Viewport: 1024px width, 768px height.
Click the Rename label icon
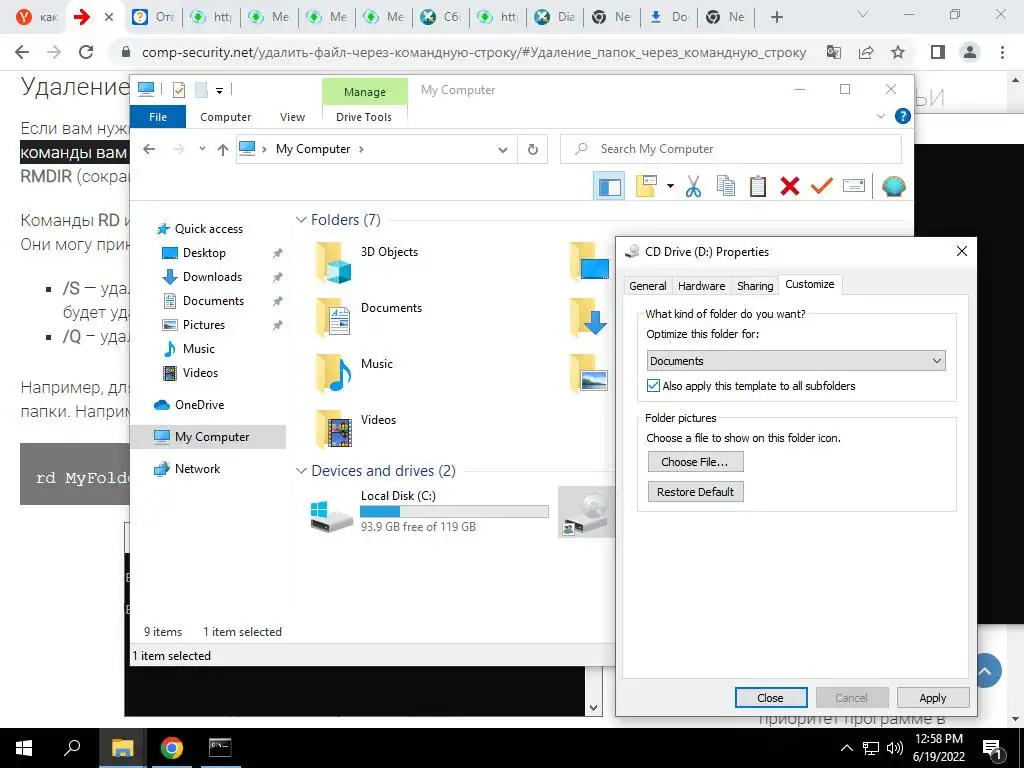[854, 187]
